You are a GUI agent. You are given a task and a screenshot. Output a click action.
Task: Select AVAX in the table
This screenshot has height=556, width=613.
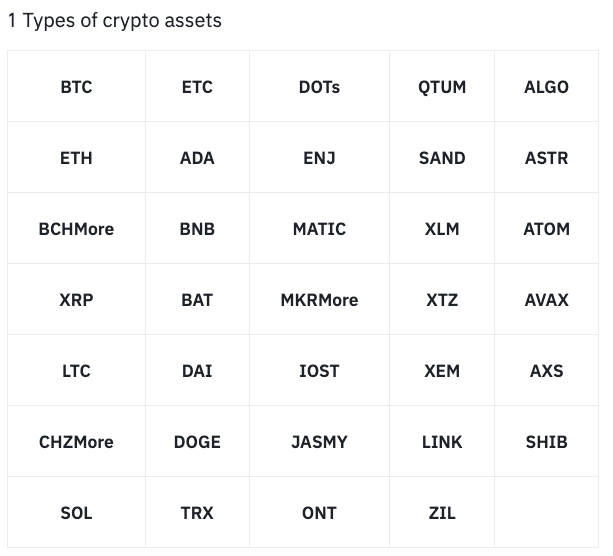[546, 300]
